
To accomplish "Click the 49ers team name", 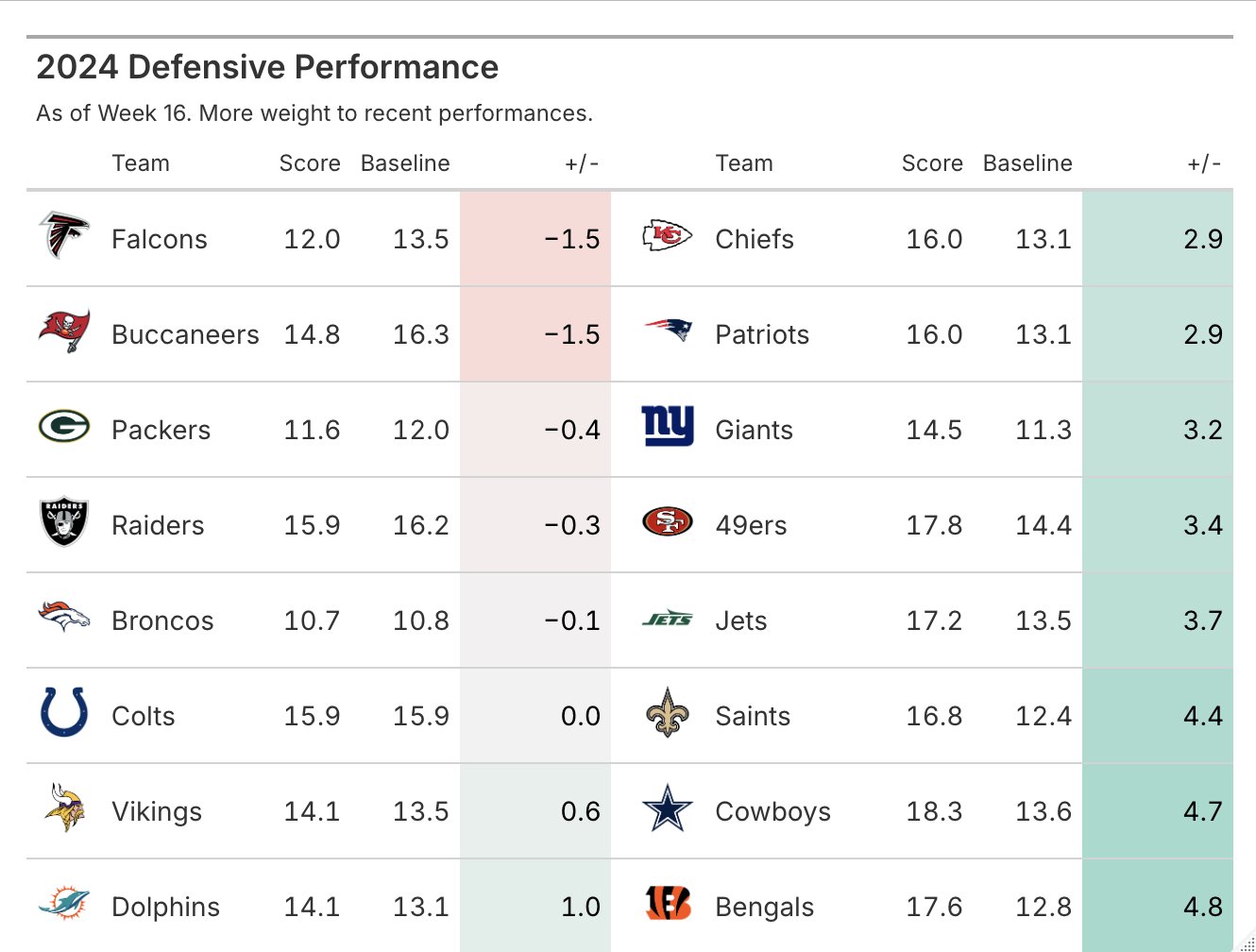I will tap(751, 525).
